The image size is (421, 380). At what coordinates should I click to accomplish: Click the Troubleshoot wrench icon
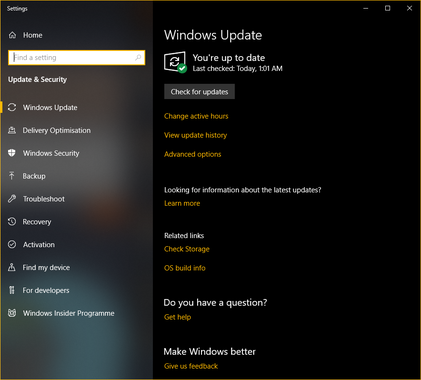coord(12,199)
